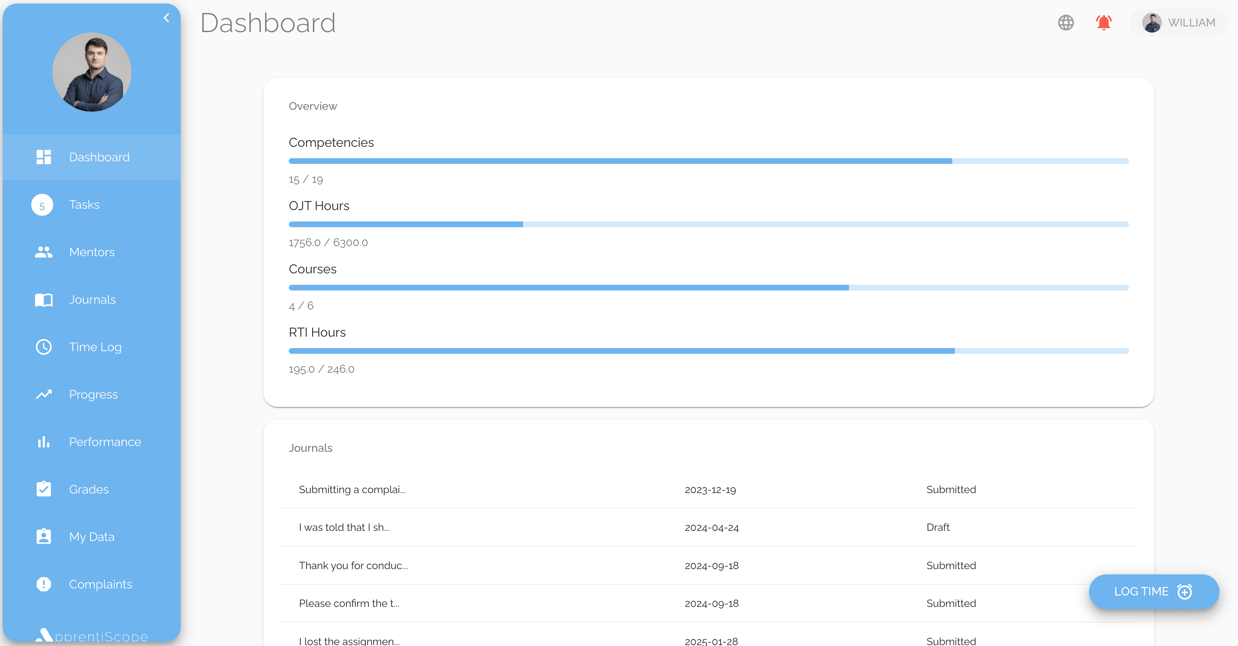The width and height of the screenshot is (1238, 646).
Task: Open the 'Submitting a complai...' journal entry
Action: [x=352, y=490]
